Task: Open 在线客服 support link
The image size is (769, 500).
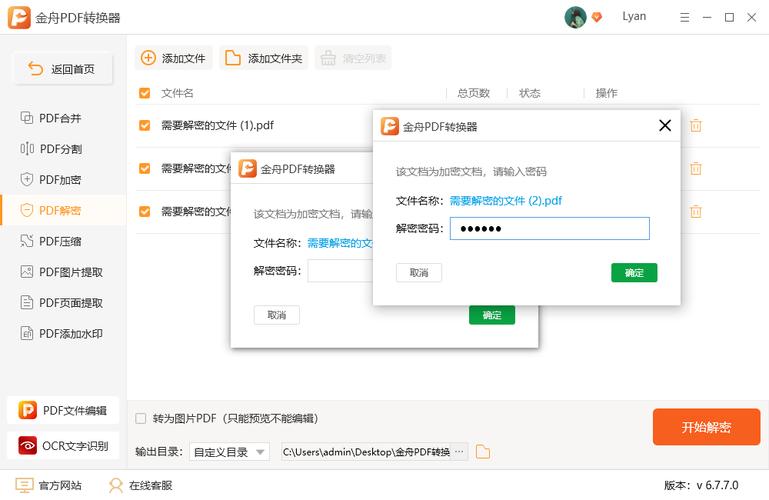Action: coord(141,485)
